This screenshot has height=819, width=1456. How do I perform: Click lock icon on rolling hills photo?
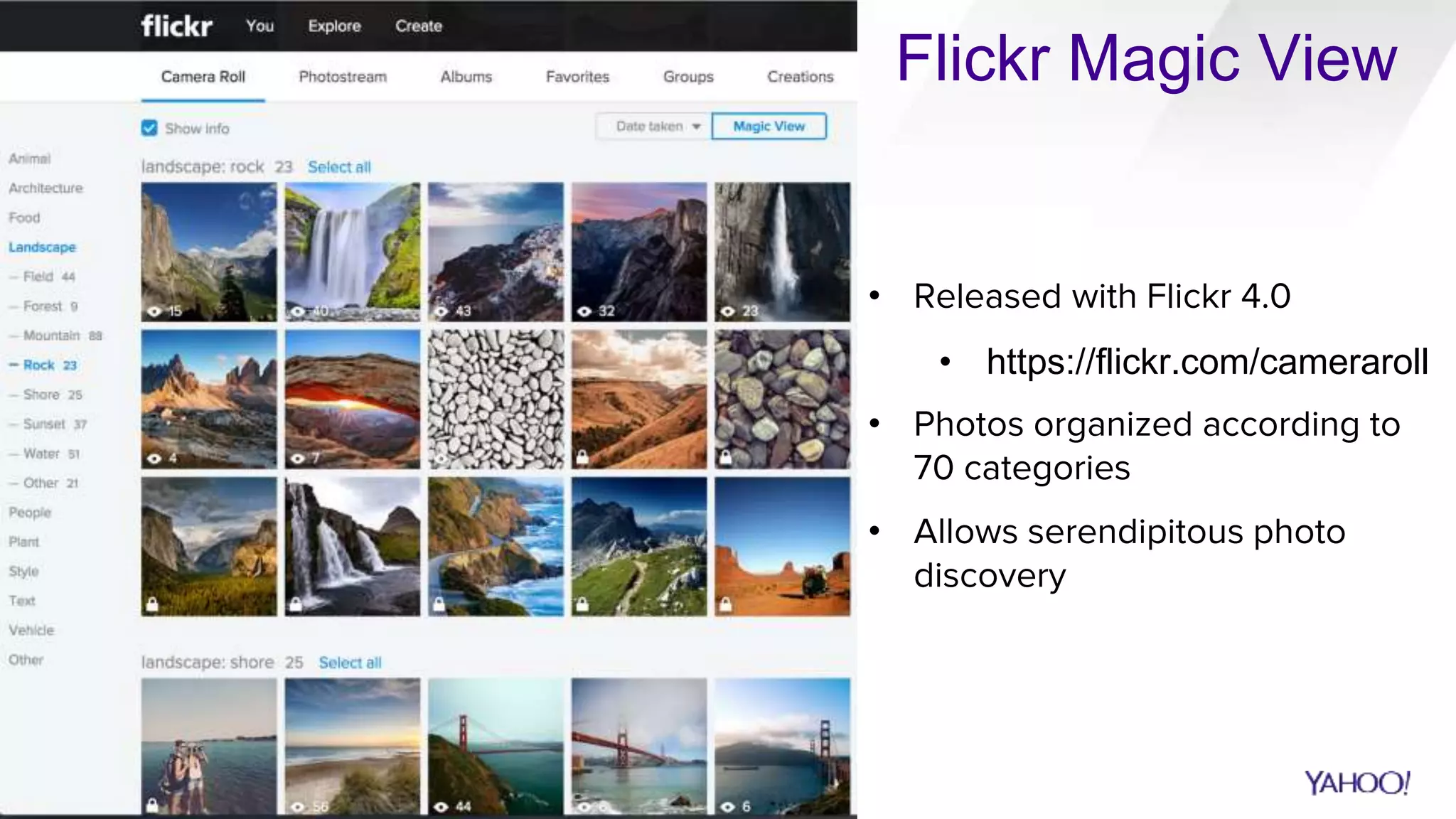click(582, 457)
